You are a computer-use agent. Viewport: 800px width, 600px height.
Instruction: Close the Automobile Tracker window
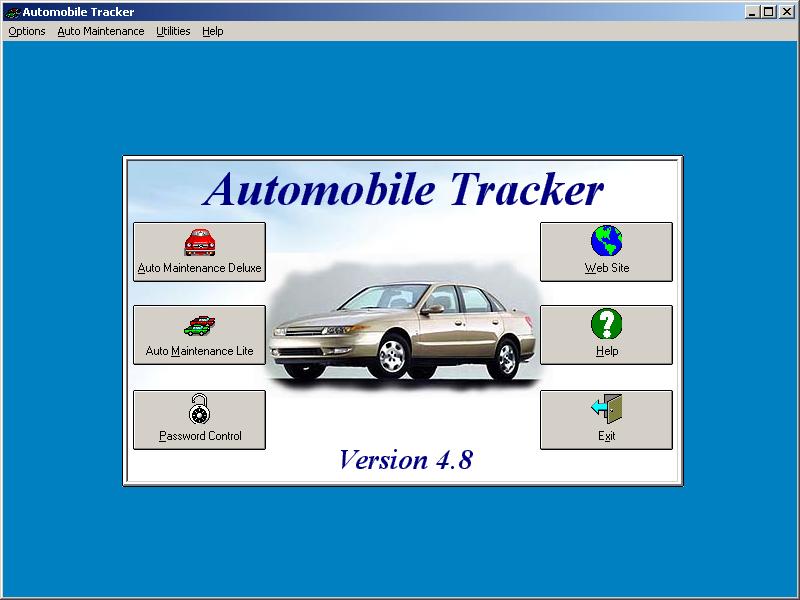click(x=787, y=12)
